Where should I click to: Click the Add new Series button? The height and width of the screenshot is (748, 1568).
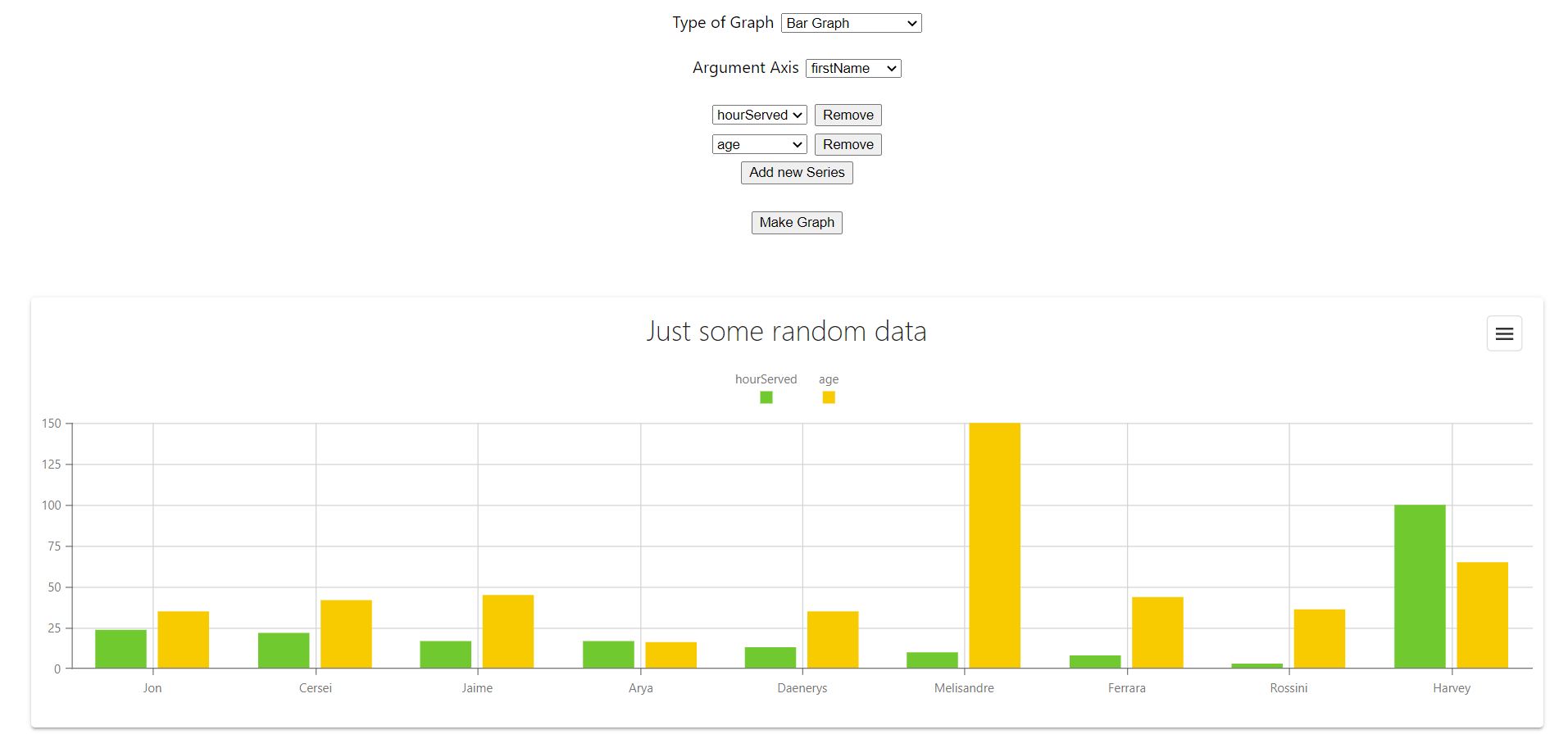pyautogui.click(x=797, y=172)
